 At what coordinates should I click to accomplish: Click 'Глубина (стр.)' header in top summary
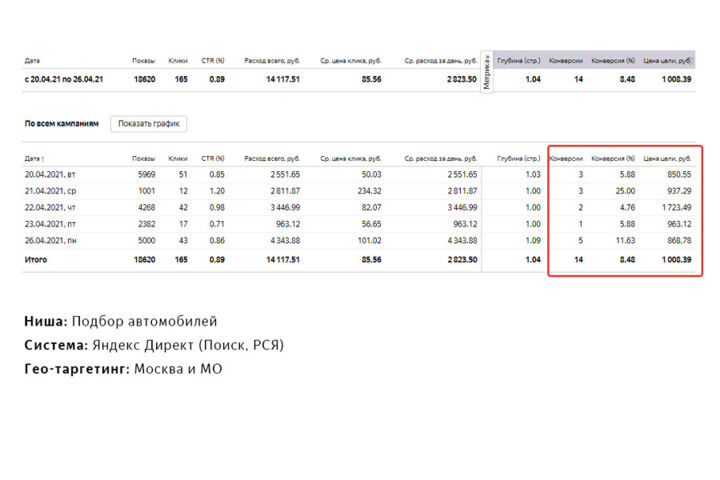[519, 61]
